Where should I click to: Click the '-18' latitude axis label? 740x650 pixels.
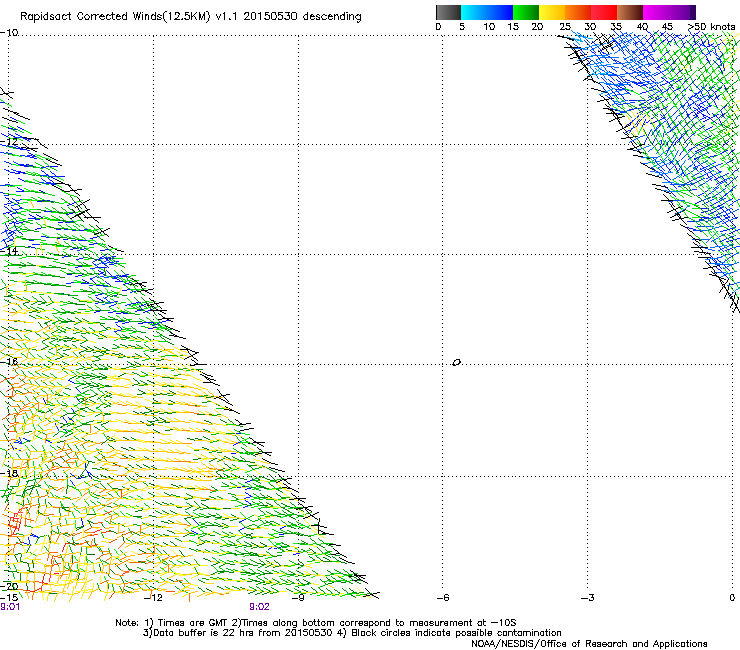(9, 473)
